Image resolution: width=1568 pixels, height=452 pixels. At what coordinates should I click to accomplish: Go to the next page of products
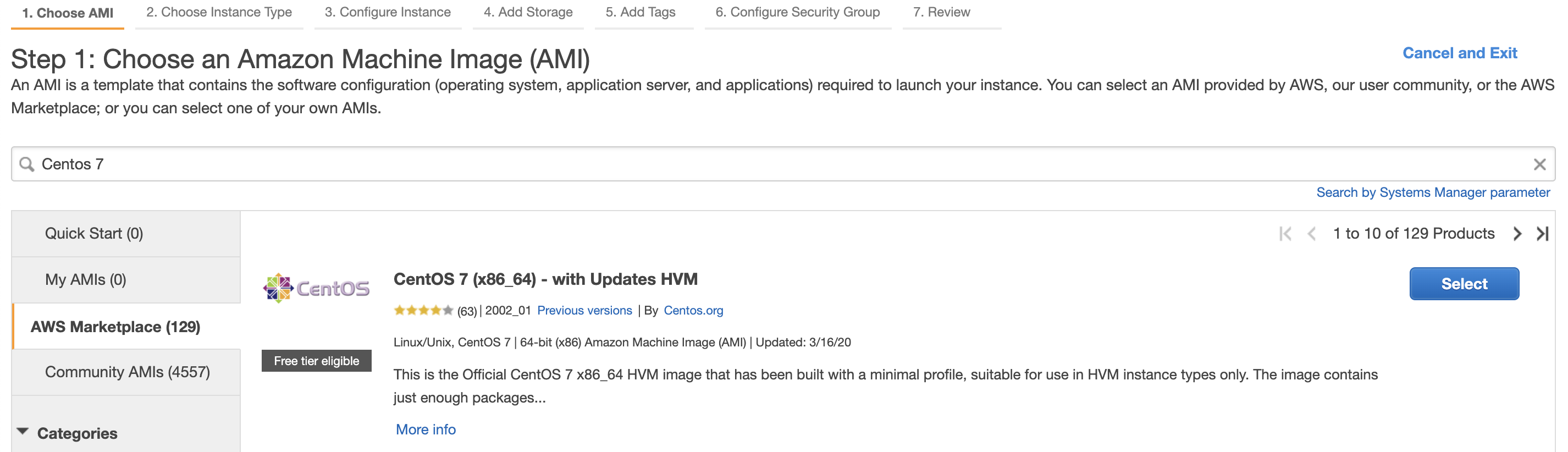click(x=1517, y=234)
